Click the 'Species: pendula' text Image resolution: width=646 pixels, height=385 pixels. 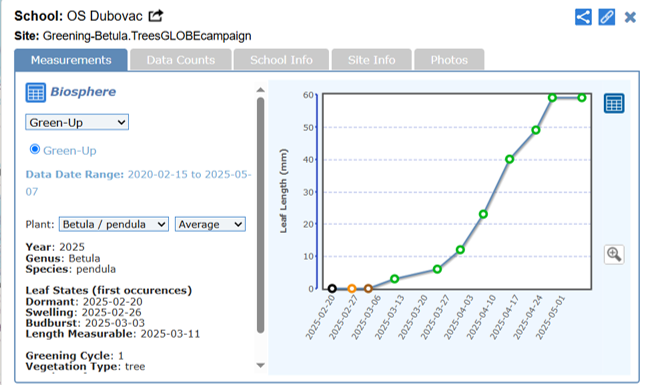tap(71, 269)
